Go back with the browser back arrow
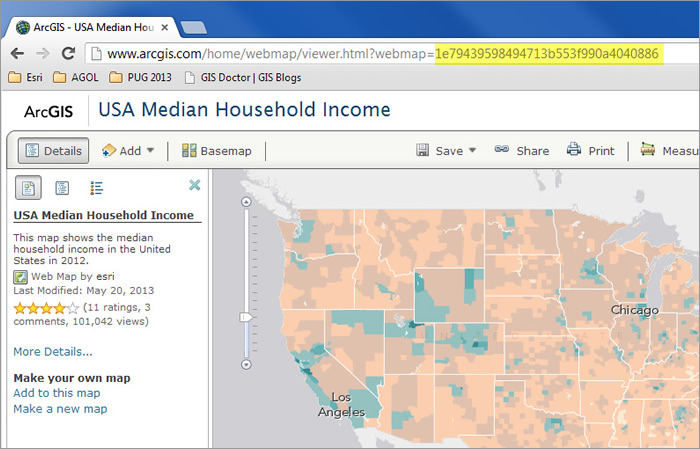700x449 pixels. point(17,54)
